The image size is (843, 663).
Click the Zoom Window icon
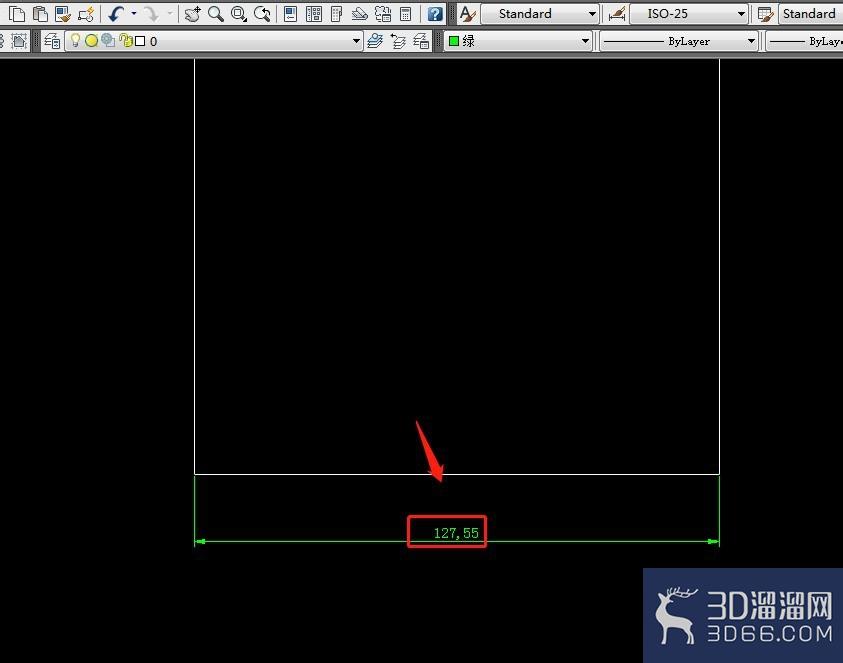(x=239, y=13)
